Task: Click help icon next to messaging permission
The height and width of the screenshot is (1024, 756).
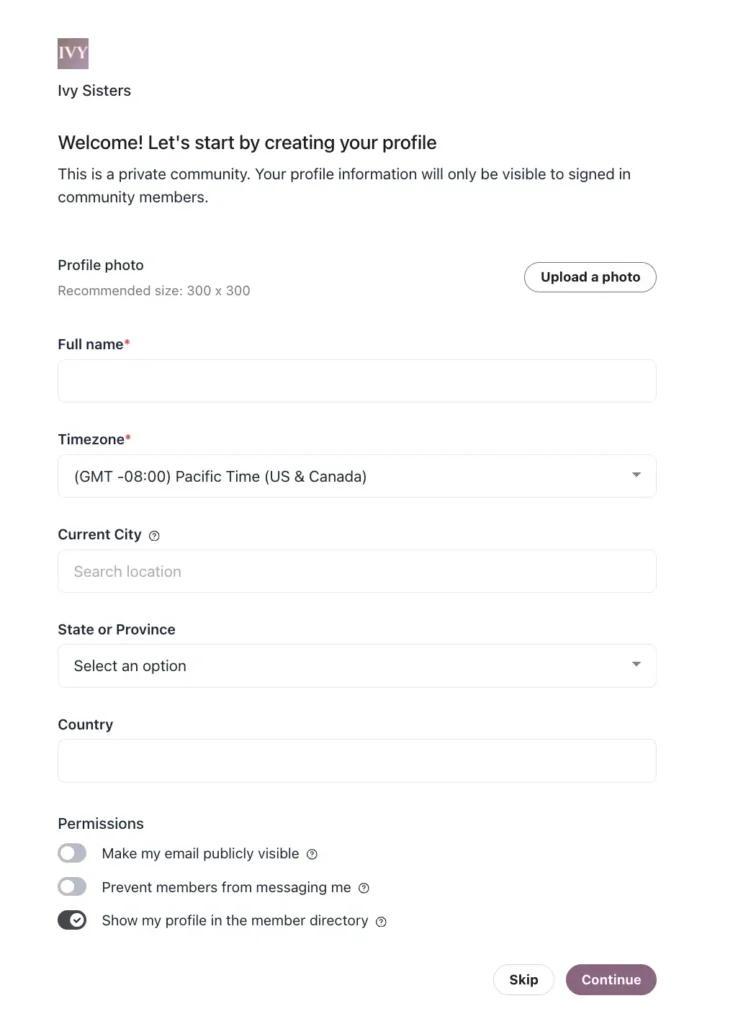Action: [x=364, y=888]
